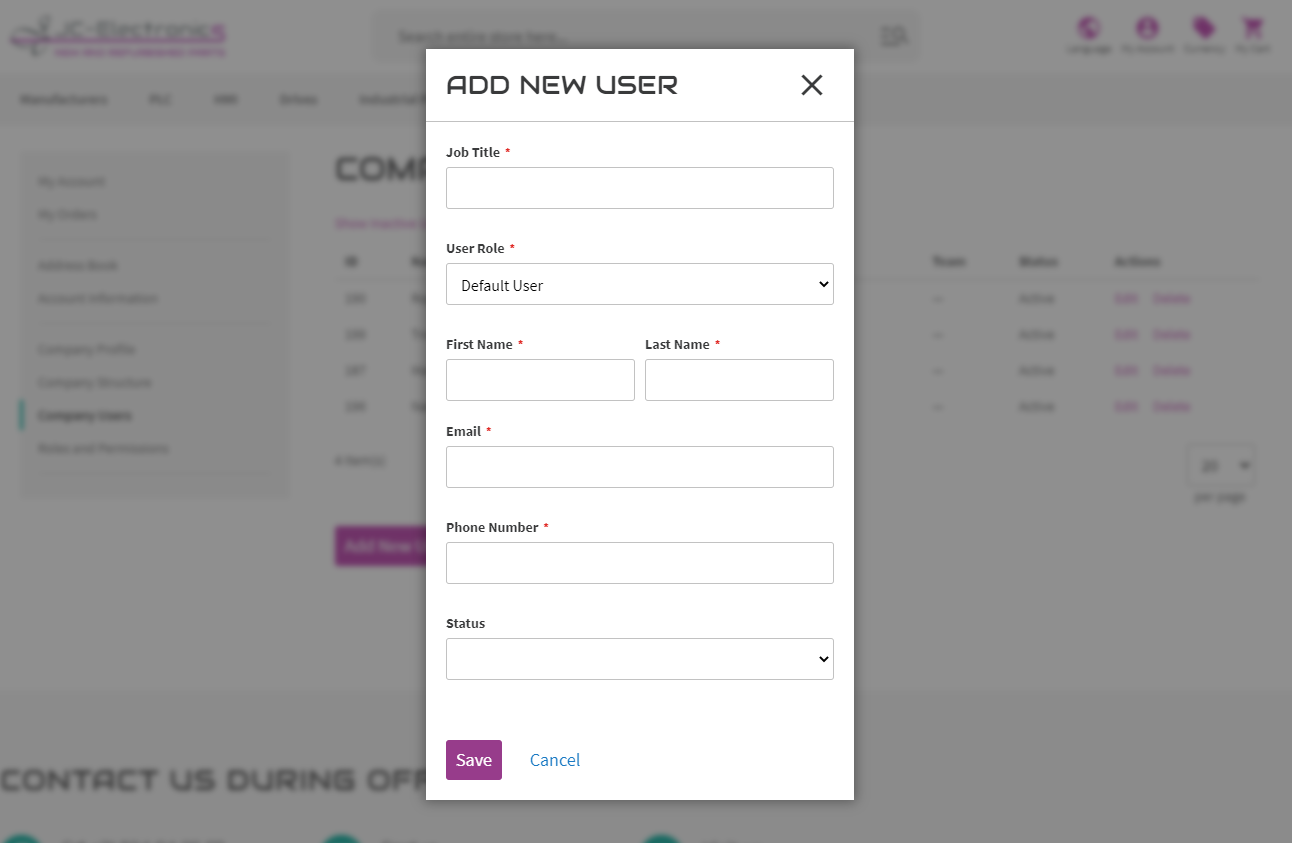Screen dimensions: 1292x843
Task: Open the My Account icon in header
Action: (x=1147, y=28)
